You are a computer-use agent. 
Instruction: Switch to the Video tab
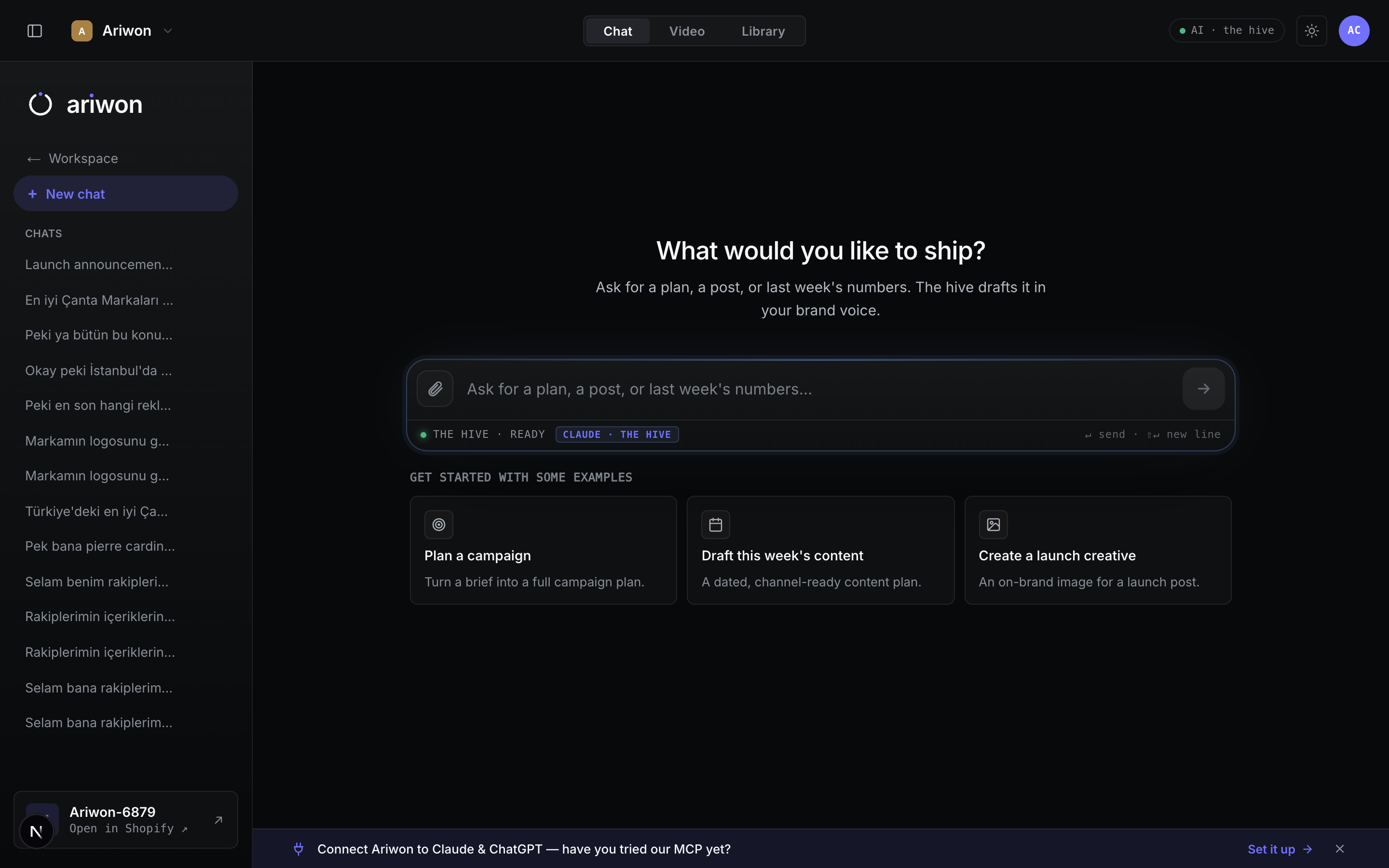click(686, 31)
